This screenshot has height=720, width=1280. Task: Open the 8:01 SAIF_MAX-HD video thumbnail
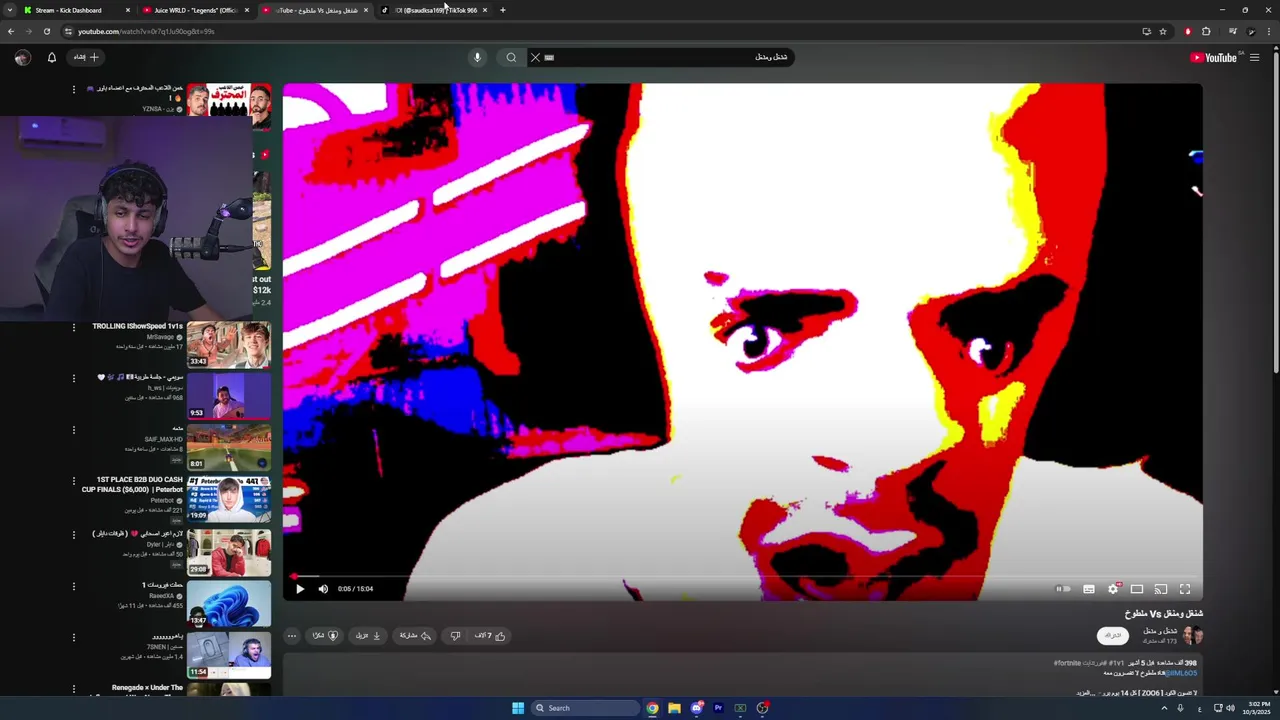pyautogui.click(x=229, y=448)
